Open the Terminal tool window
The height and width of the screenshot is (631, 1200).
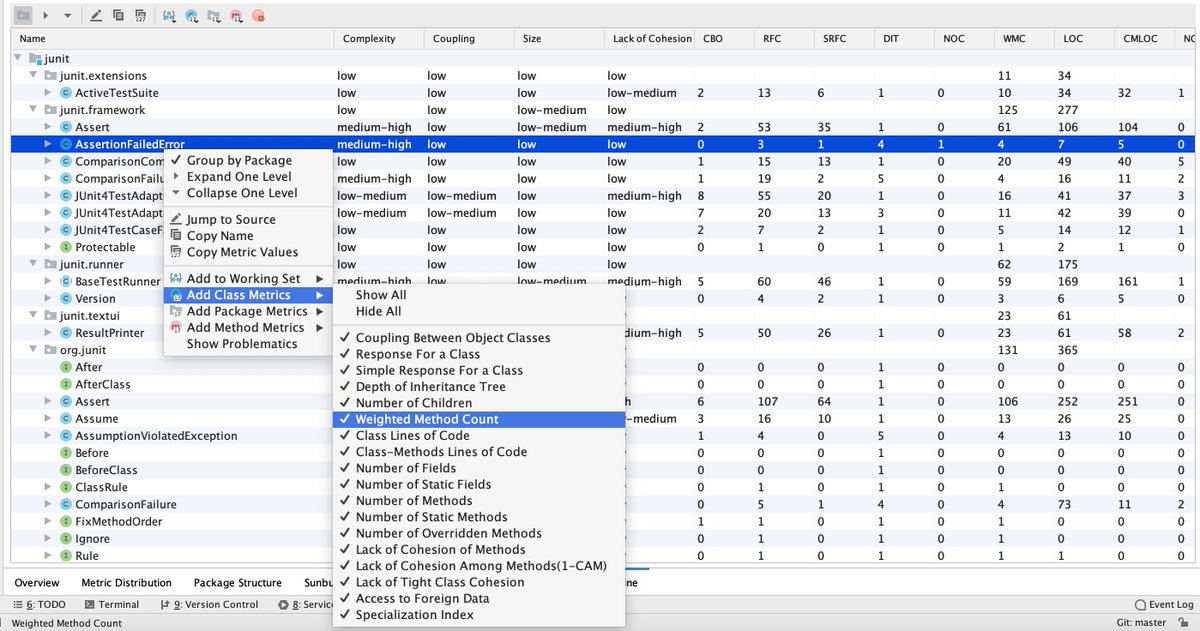pyautogui.click(x=112, y=605)
